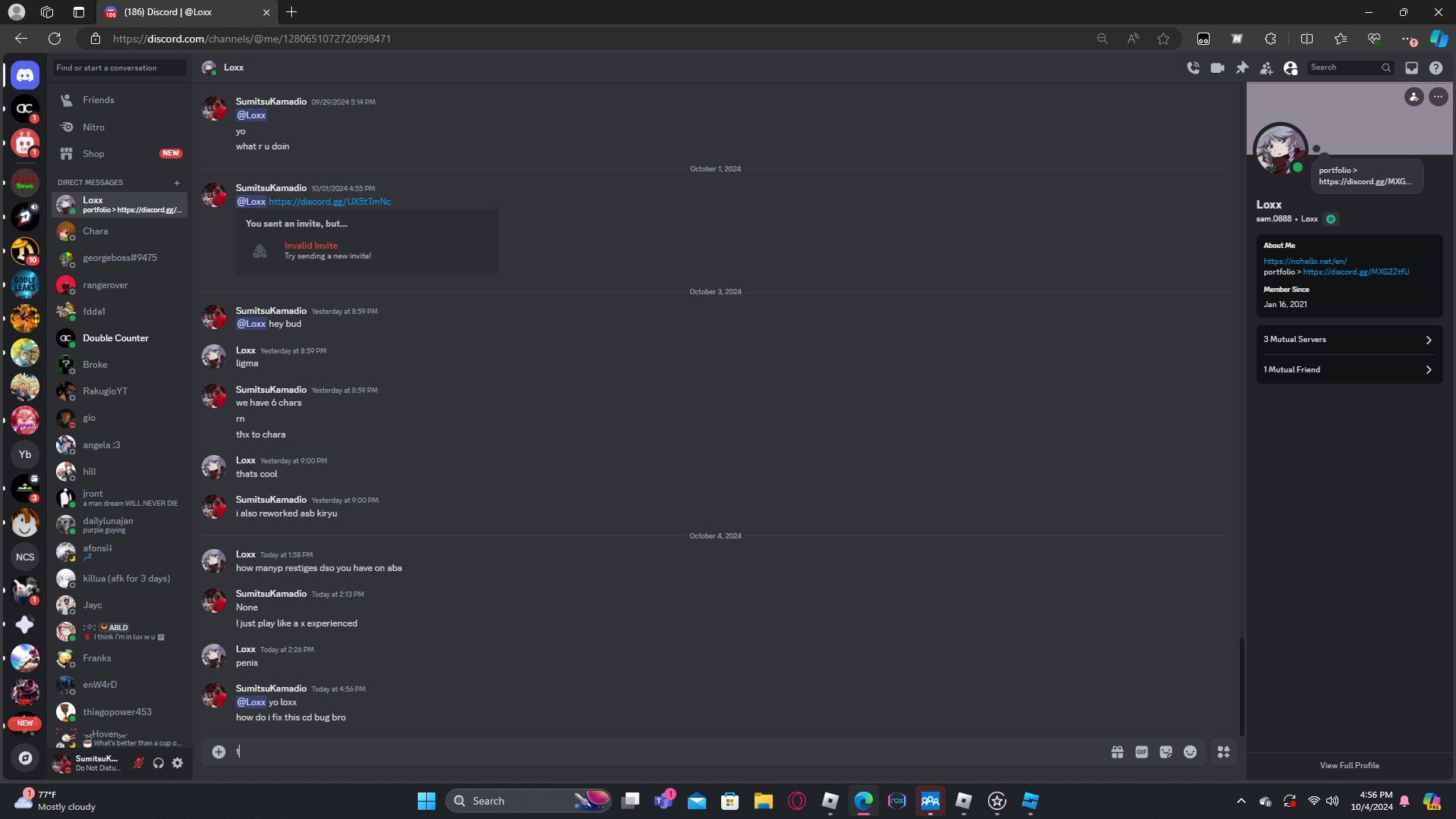Open the nohello.net link in About Me
Image resolution: width=1456 pixels, height=819 pixels.
[x=1304, y=261]
